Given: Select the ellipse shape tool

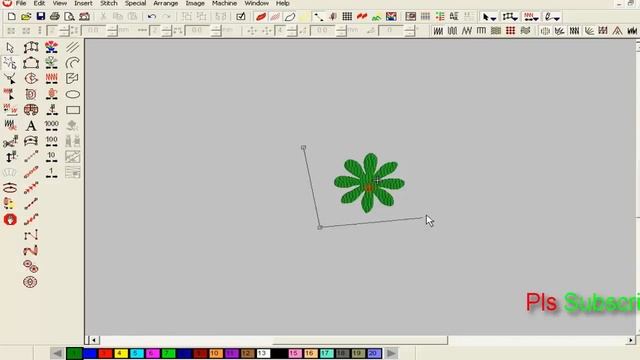Looking at the screenshot, I should click(x=73, y=94).
